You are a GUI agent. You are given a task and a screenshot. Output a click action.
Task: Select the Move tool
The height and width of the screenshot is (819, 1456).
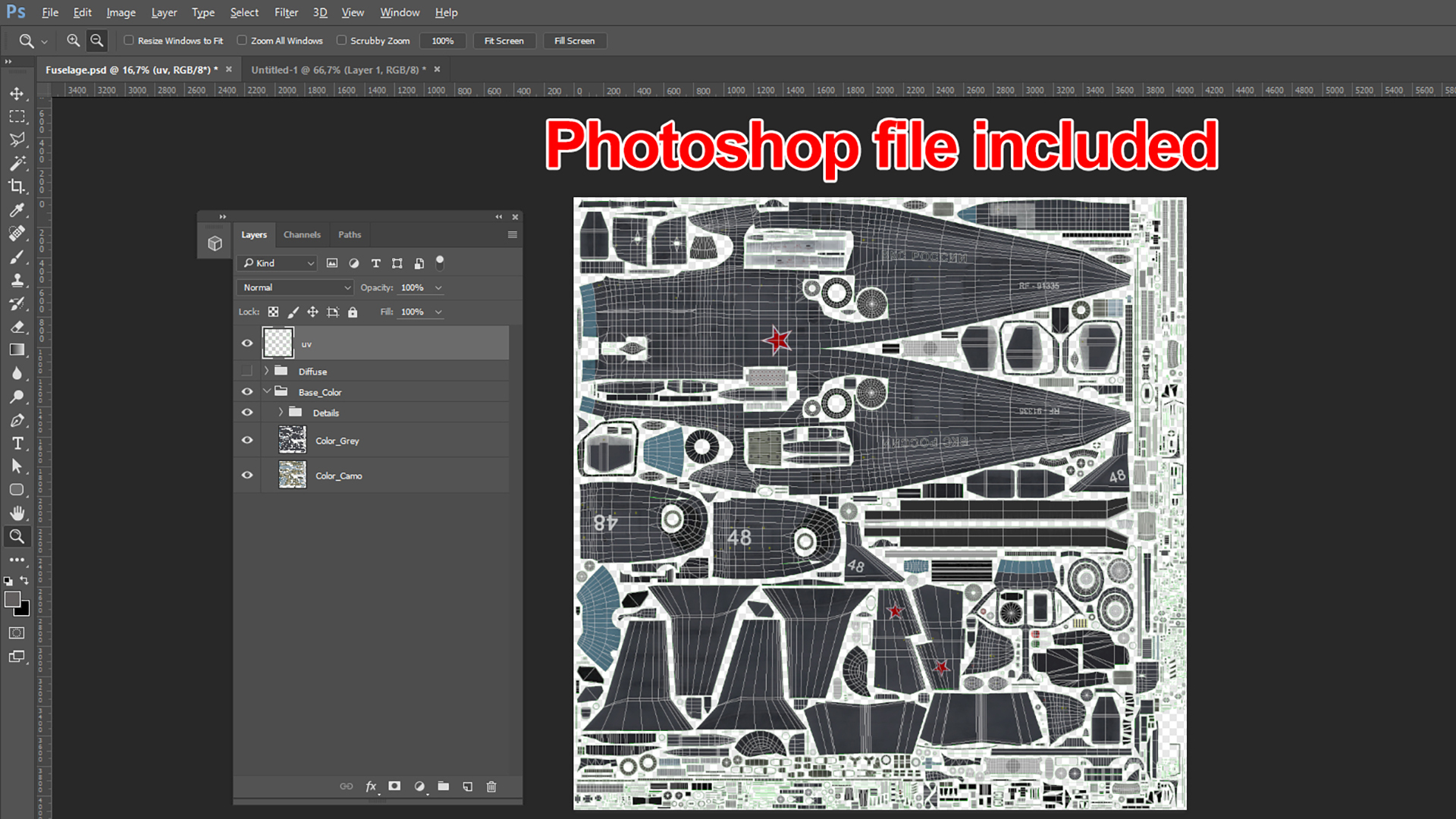pyautogui.click(x=17, y=93)
